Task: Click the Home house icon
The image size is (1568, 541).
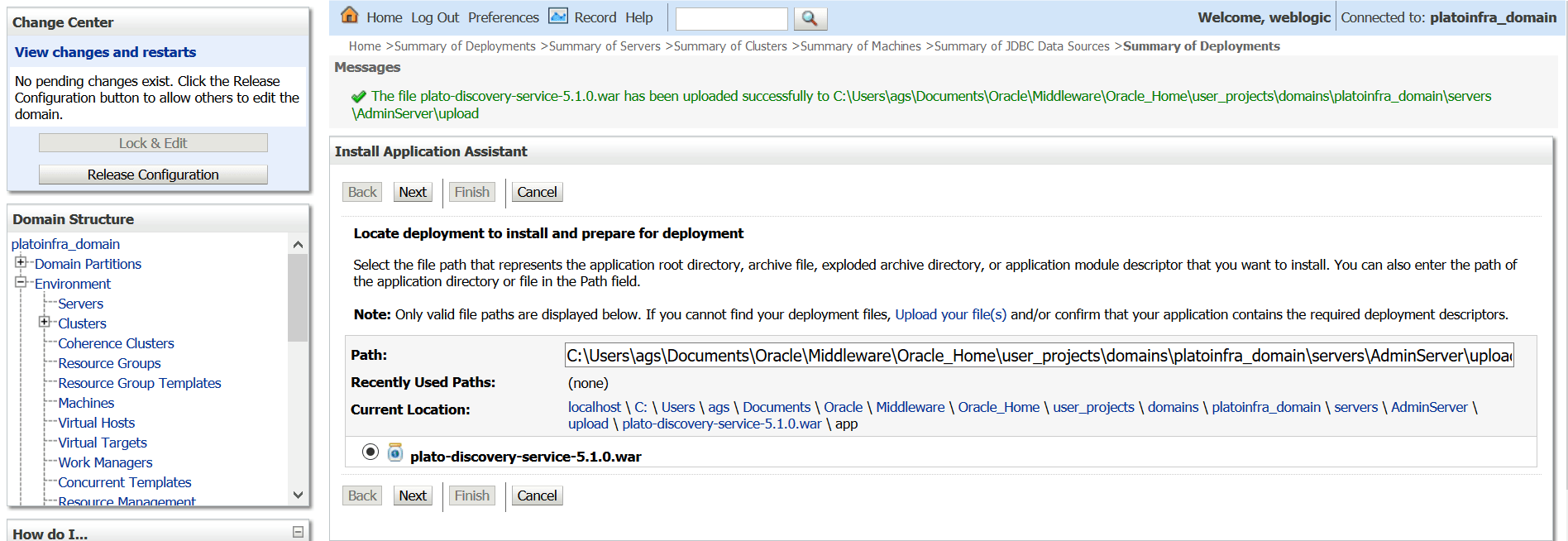Action: click(x=350, y=16)
